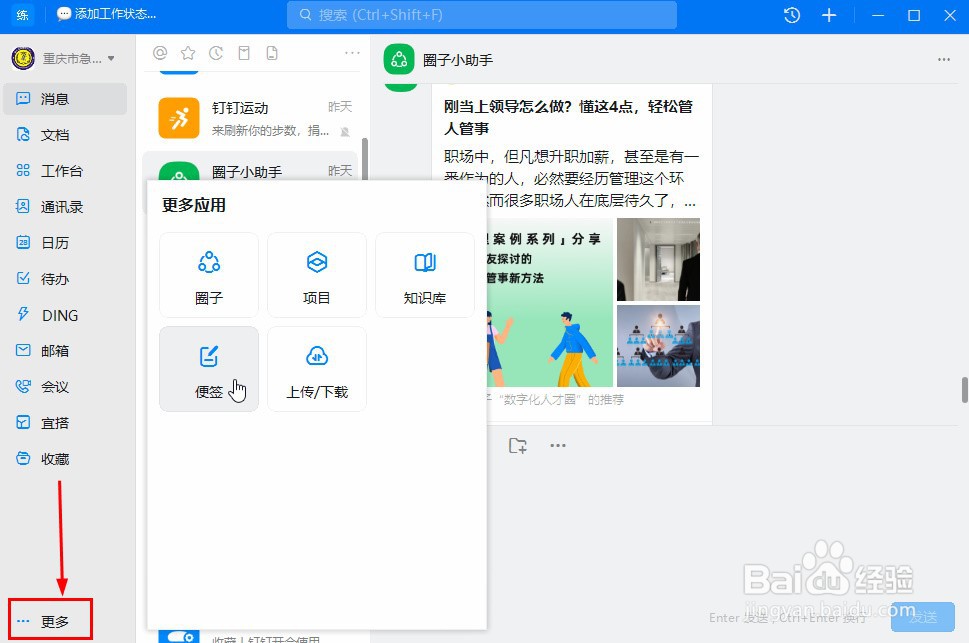Open the history clock icon in title bar
This screenshot has width=969, height=643.
tap(792, 15)
